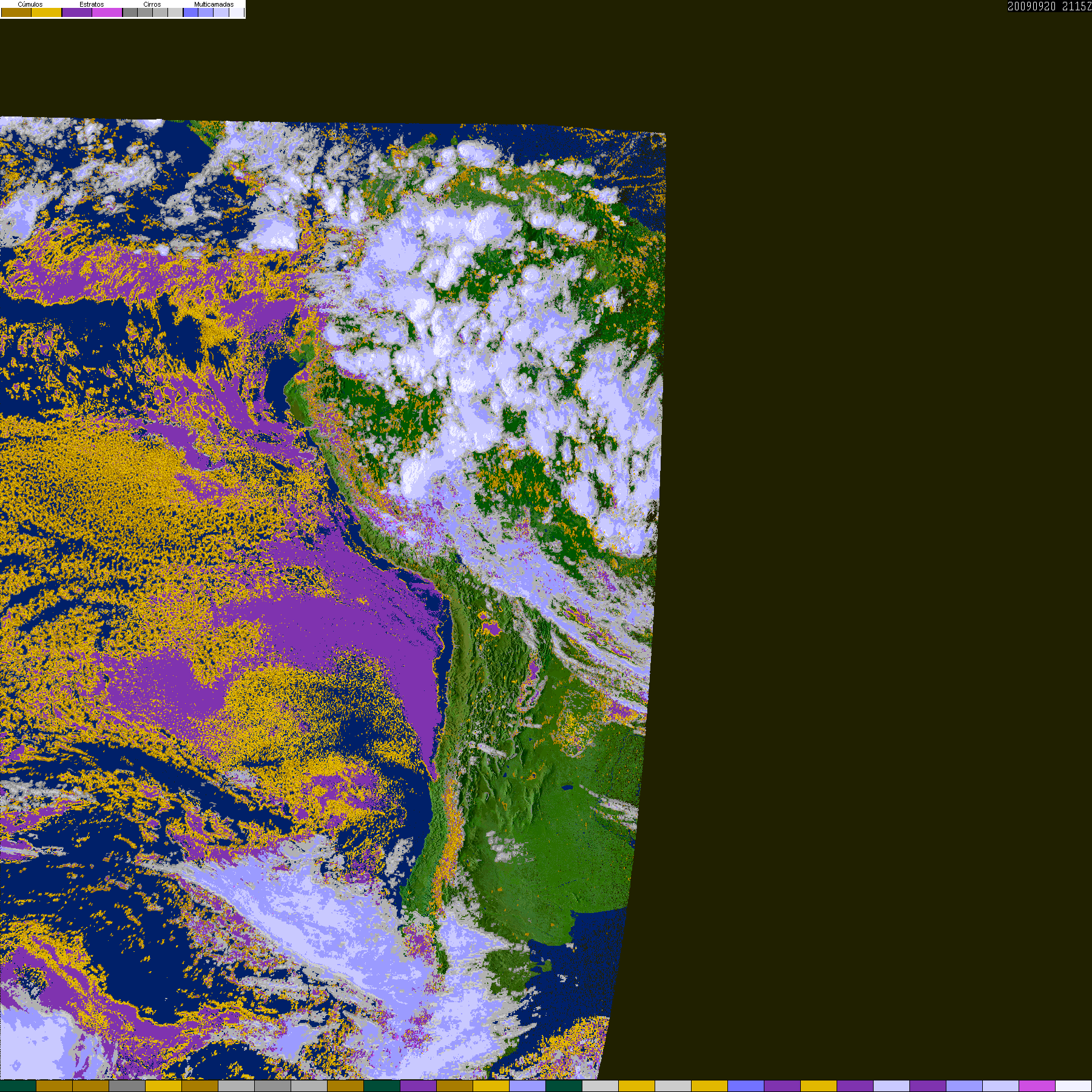
Task: Click the 'Estratos' legend label
Action: (x=92, y=4)
